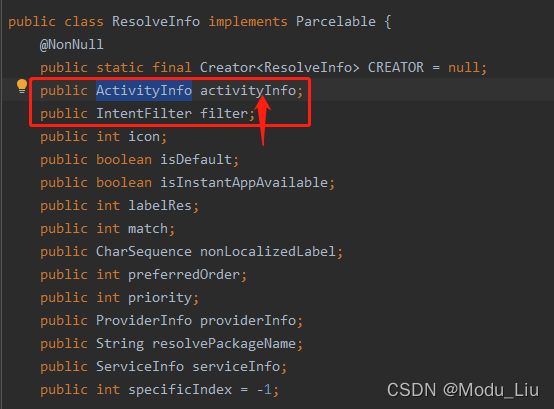The image size is (554, 409).
Task: Click the isInstantAppAvailable field name
Action: coord(244,183)
